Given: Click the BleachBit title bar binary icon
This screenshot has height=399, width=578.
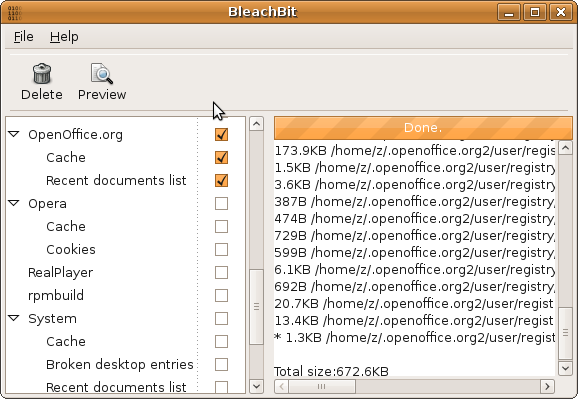Looking at the screenshot, I should pyautogui.click(x=14, y=13).
